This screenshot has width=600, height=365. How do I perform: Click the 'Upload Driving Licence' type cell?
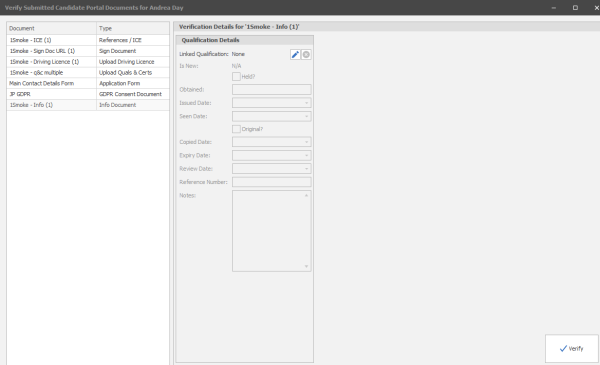133,62
